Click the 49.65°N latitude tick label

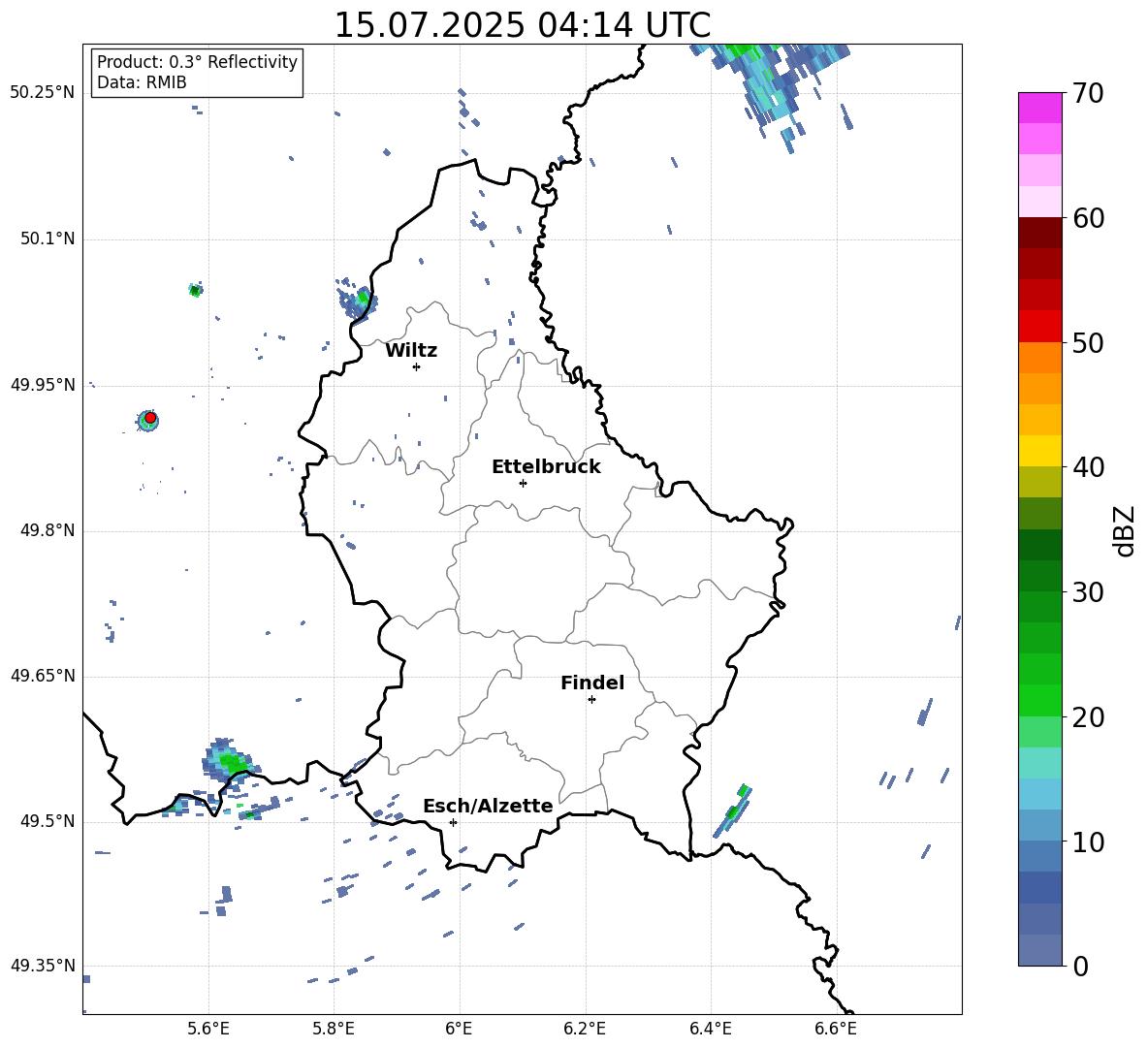[x=43, y=676]
